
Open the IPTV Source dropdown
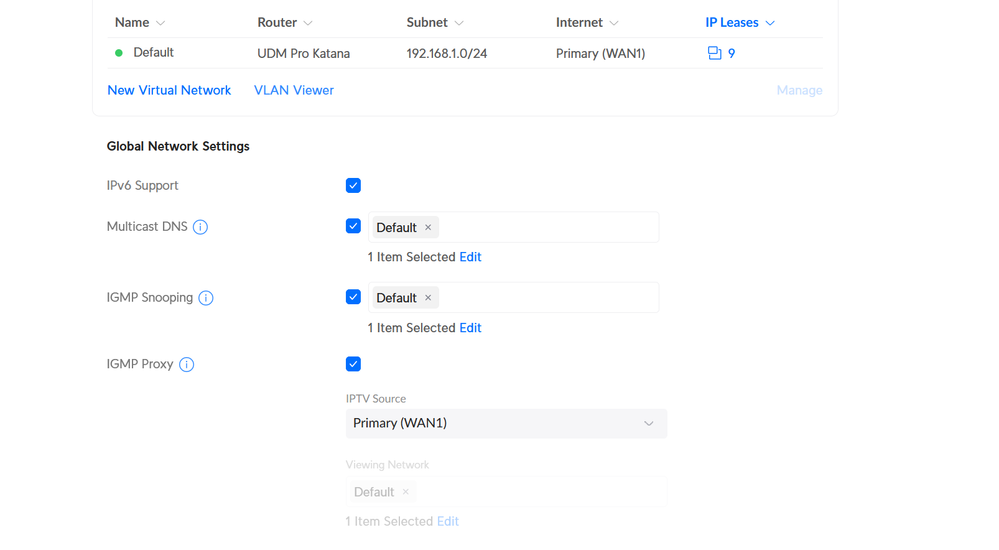click(x=506, y=424)
